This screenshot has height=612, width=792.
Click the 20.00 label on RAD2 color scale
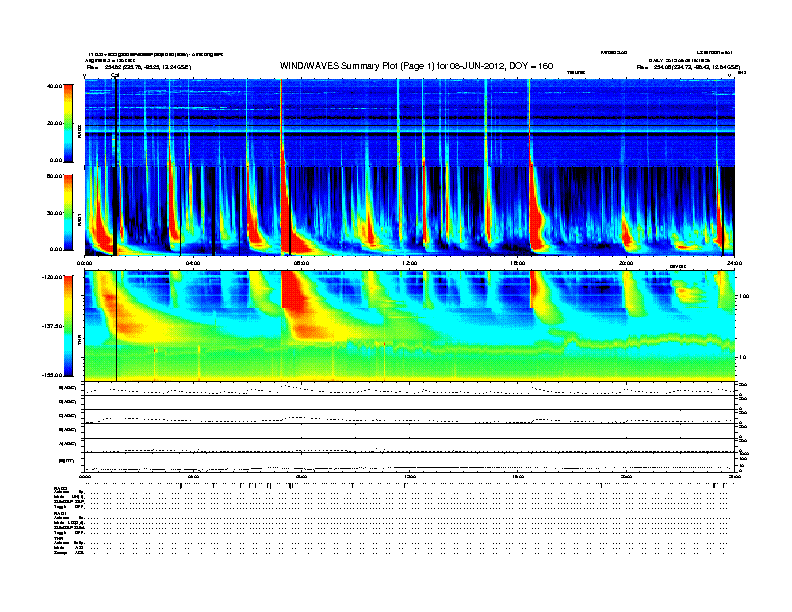tap(54, 123)
